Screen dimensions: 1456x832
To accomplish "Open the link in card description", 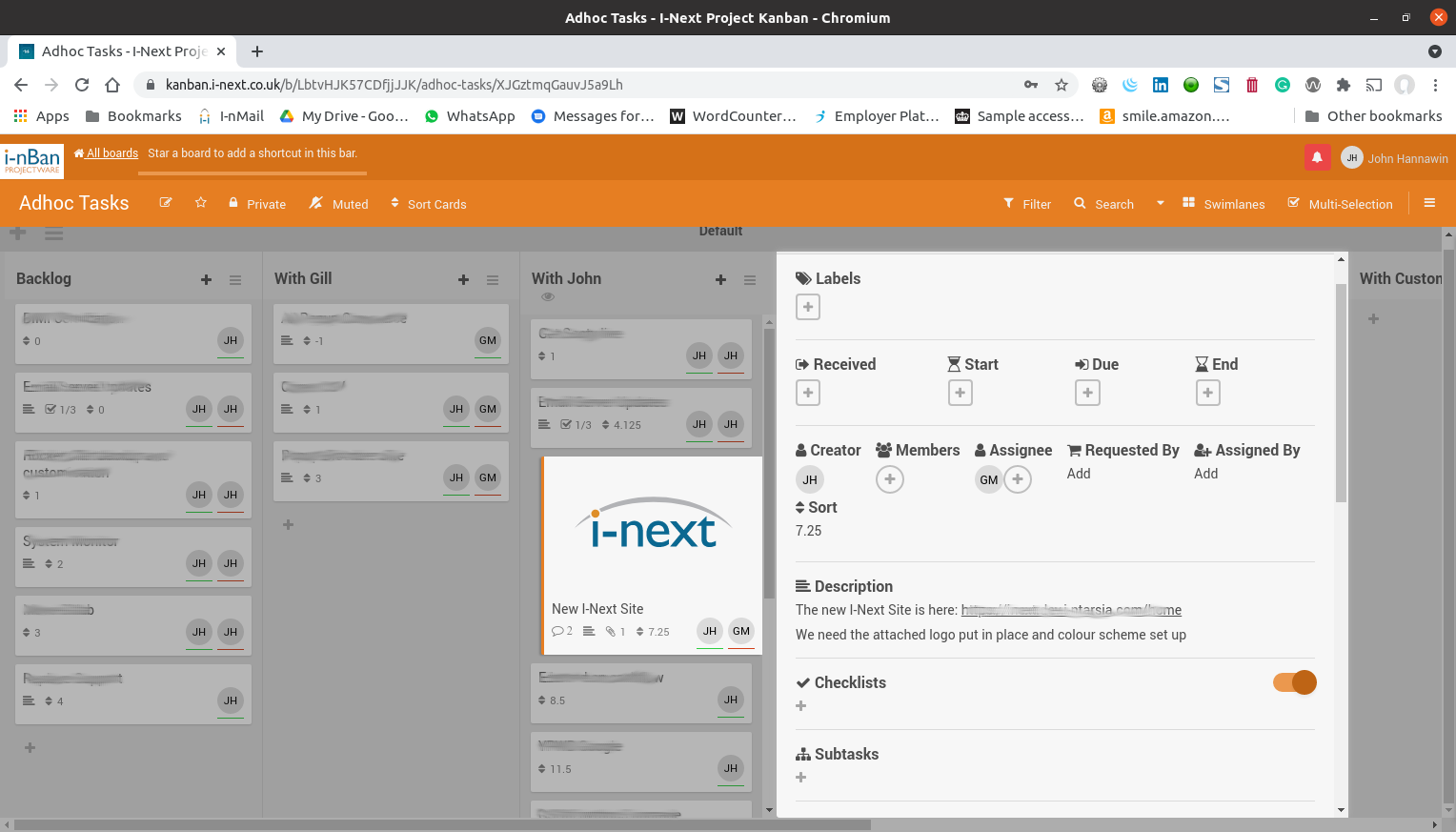I will click(1071, 610).
